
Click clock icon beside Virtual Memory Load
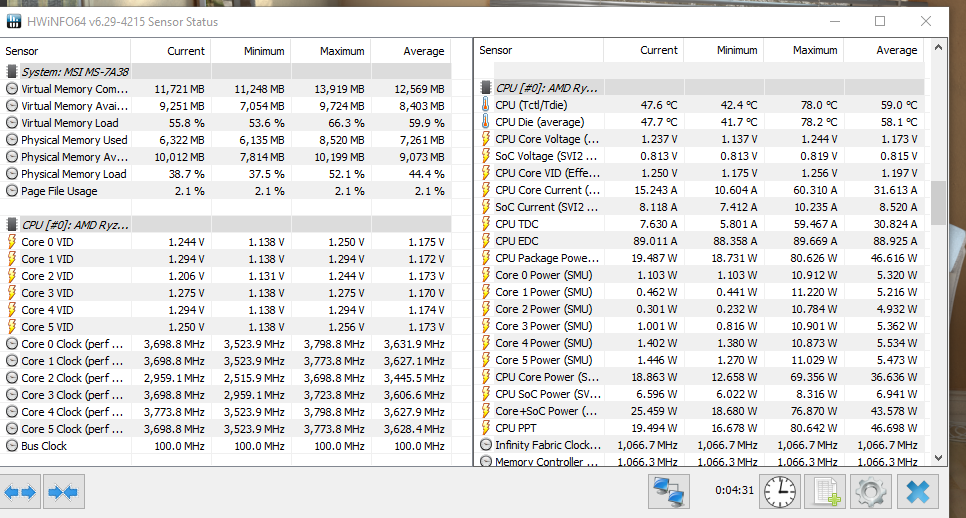(x=12, y=123)
